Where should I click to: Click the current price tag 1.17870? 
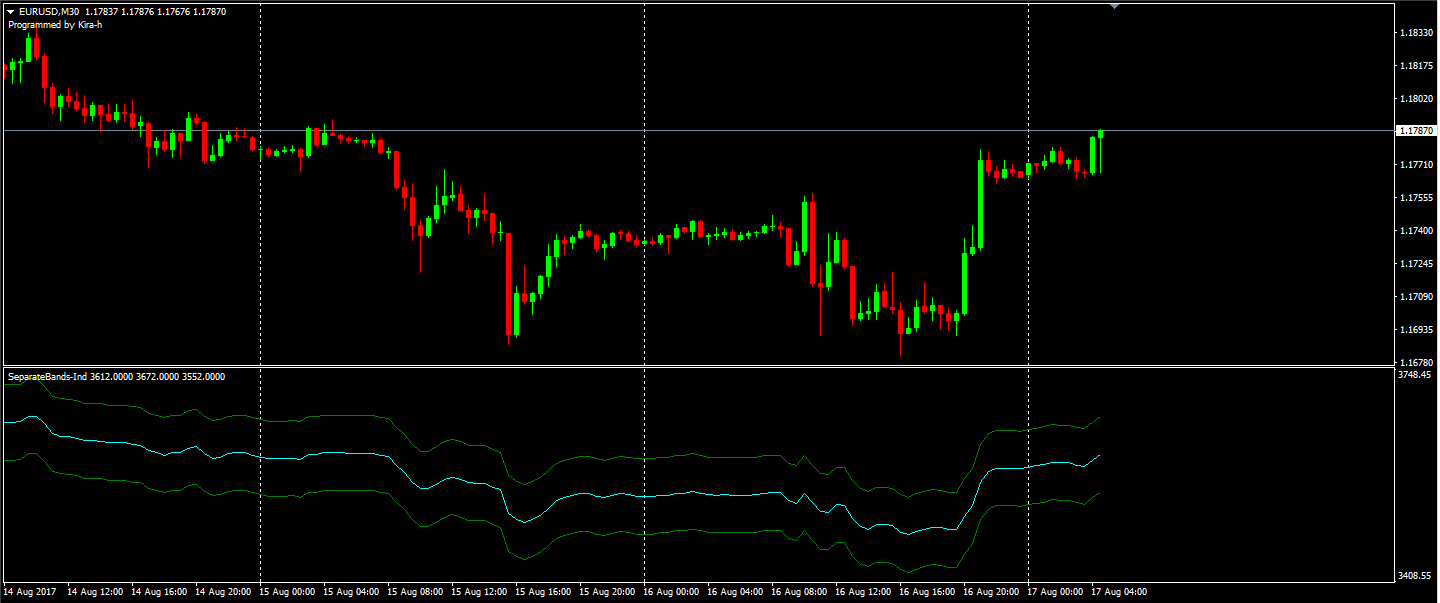click(x=1414, y=131)
